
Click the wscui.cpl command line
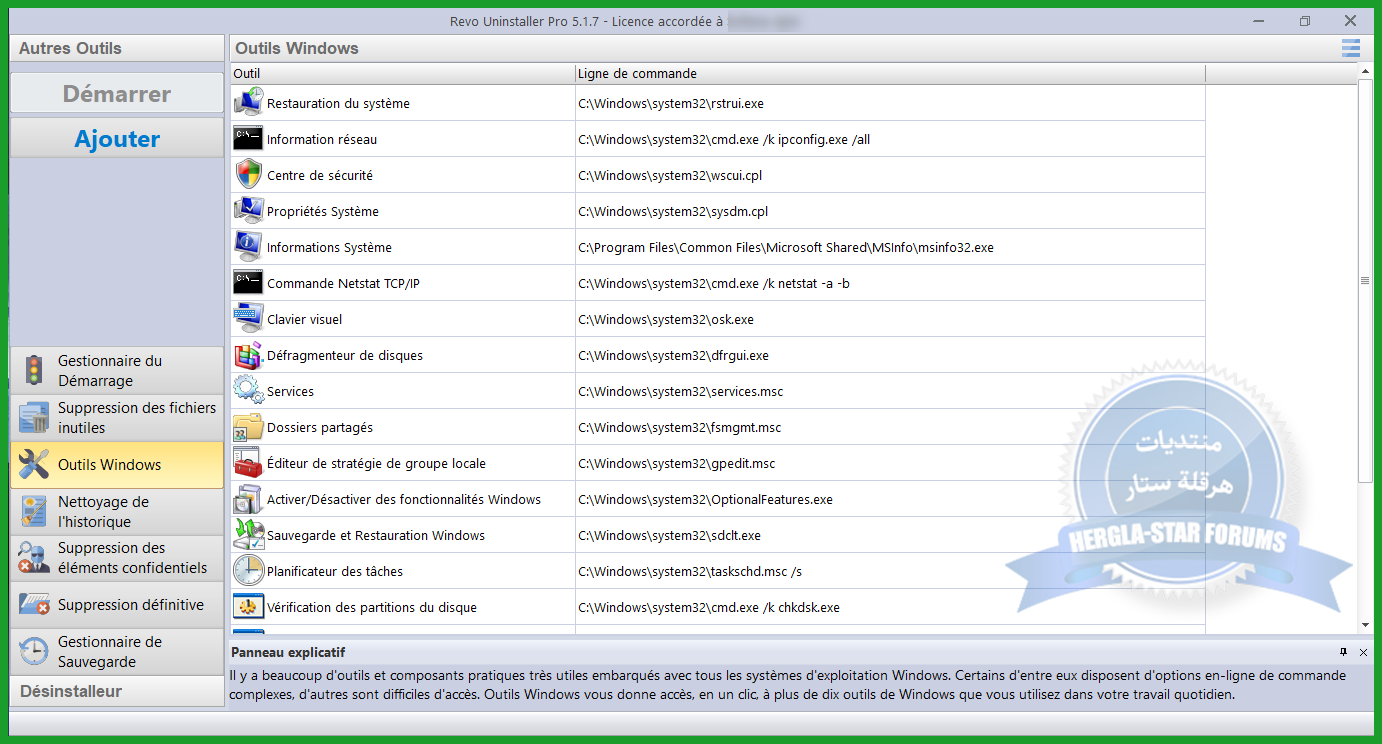[670, 176]
